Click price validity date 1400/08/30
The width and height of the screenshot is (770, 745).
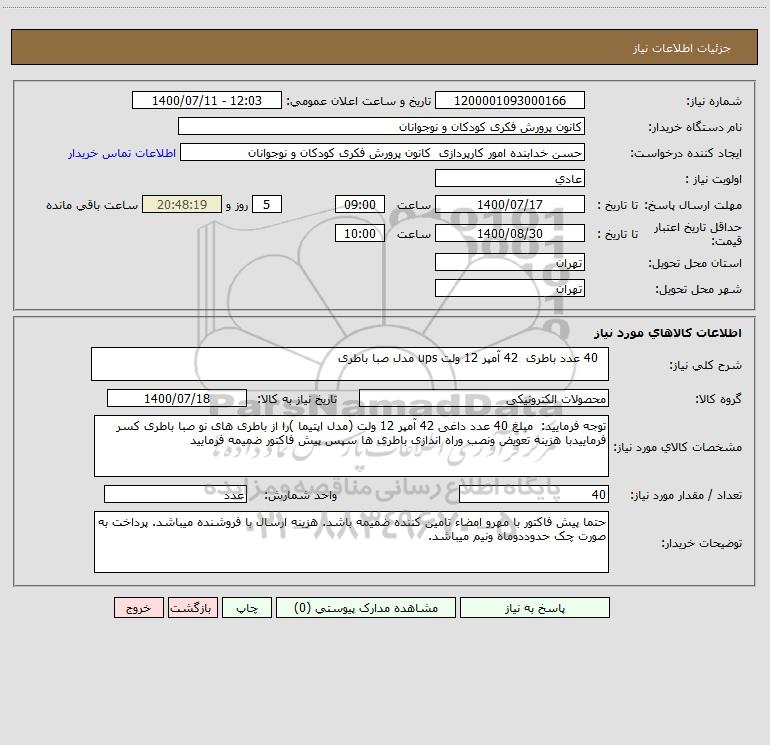coord(510,233)
